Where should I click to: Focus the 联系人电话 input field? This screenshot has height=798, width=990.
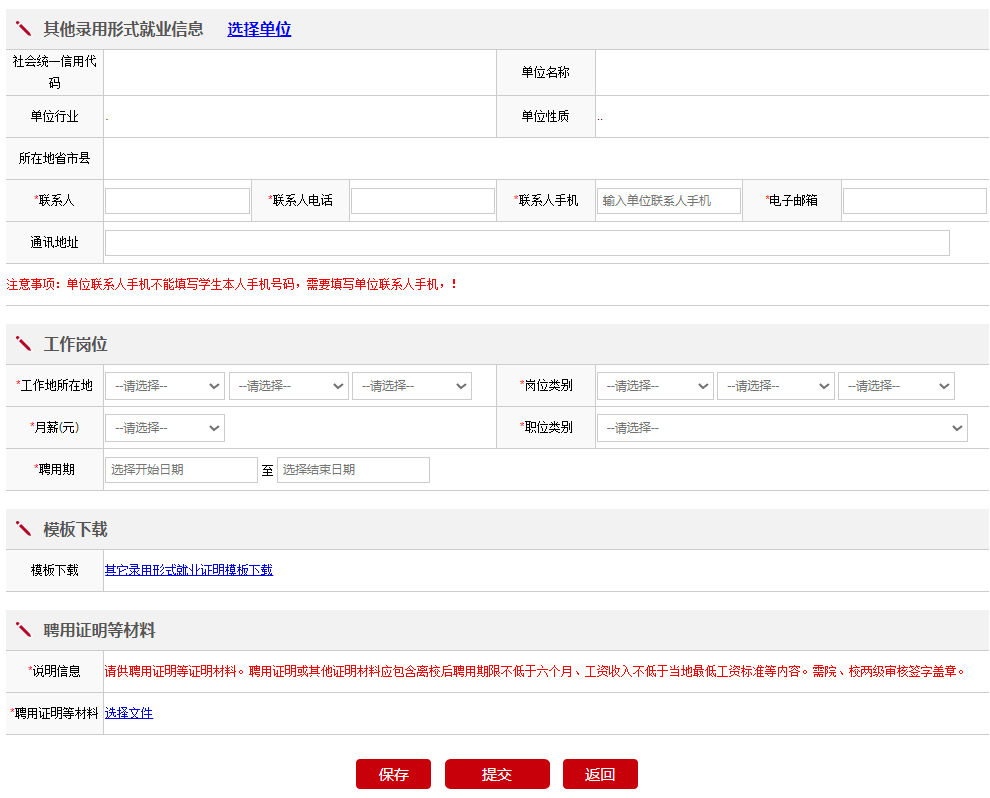[x=422, y=201]
